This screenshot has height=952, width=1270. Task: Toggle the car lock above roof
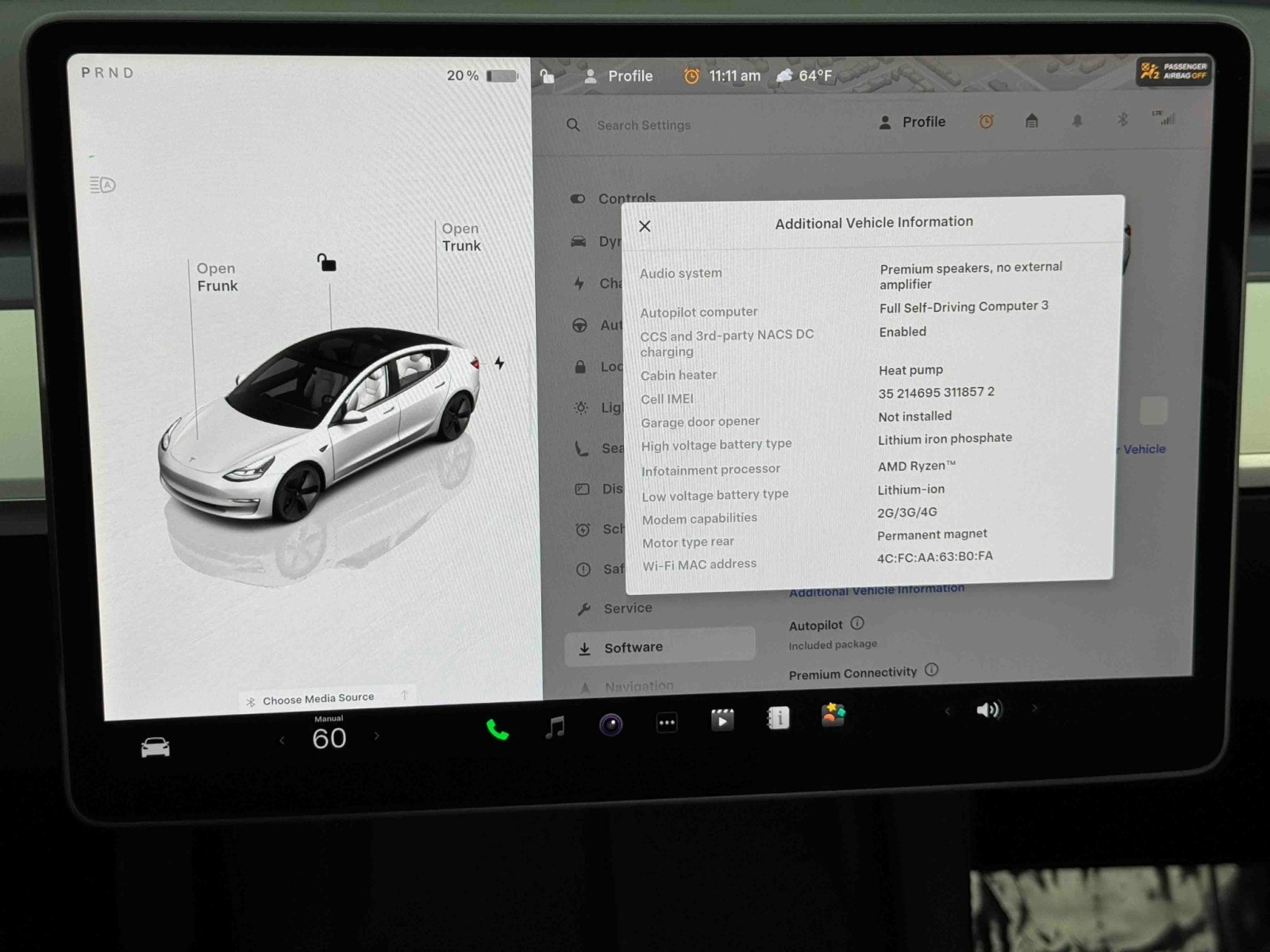coord(326,262)
